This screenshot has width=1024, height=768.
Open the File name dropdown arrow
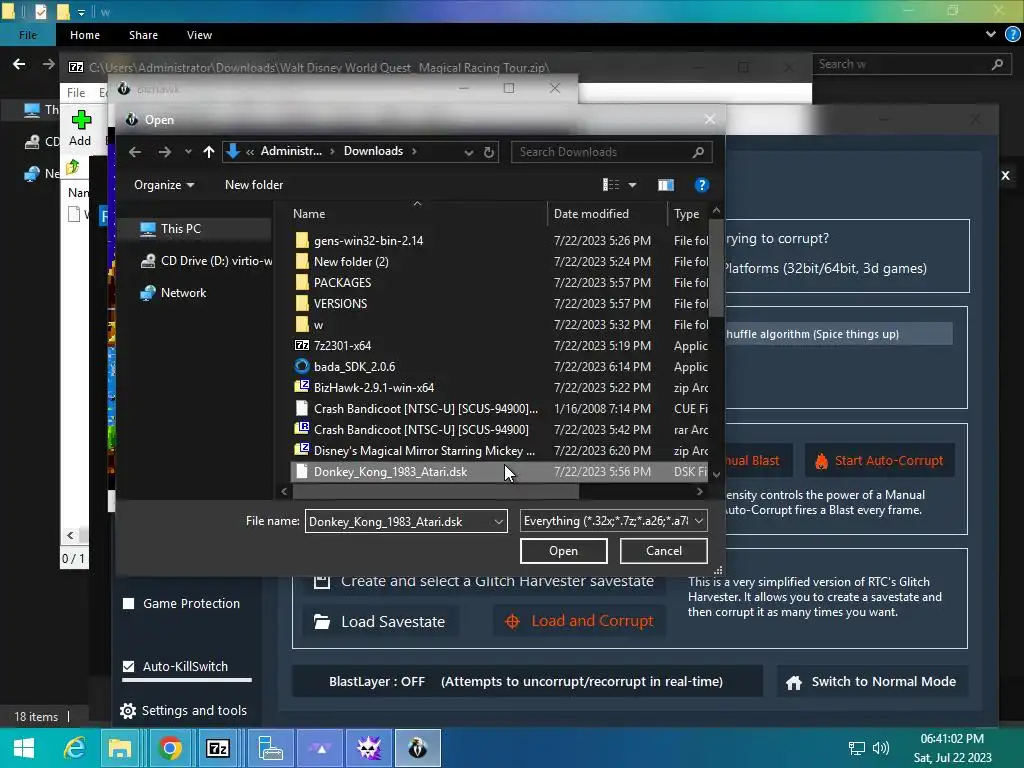click(x=499, y=521)
